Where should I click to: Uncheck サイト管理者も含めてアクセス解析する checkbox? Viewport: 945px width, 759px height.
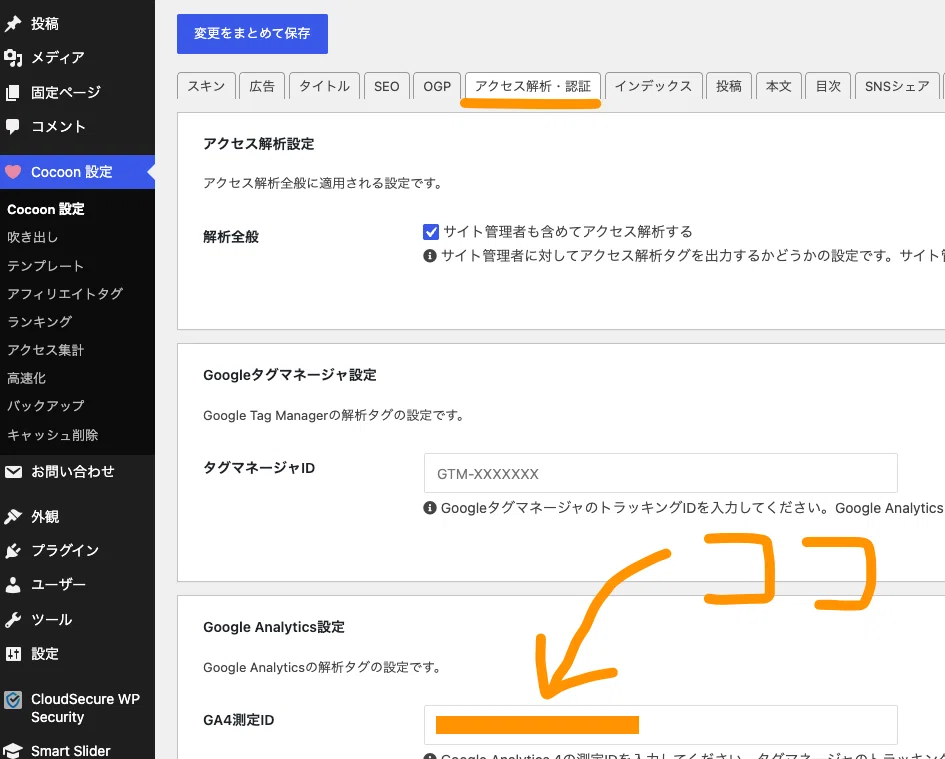pyautogui.click(x=430, y=231)
